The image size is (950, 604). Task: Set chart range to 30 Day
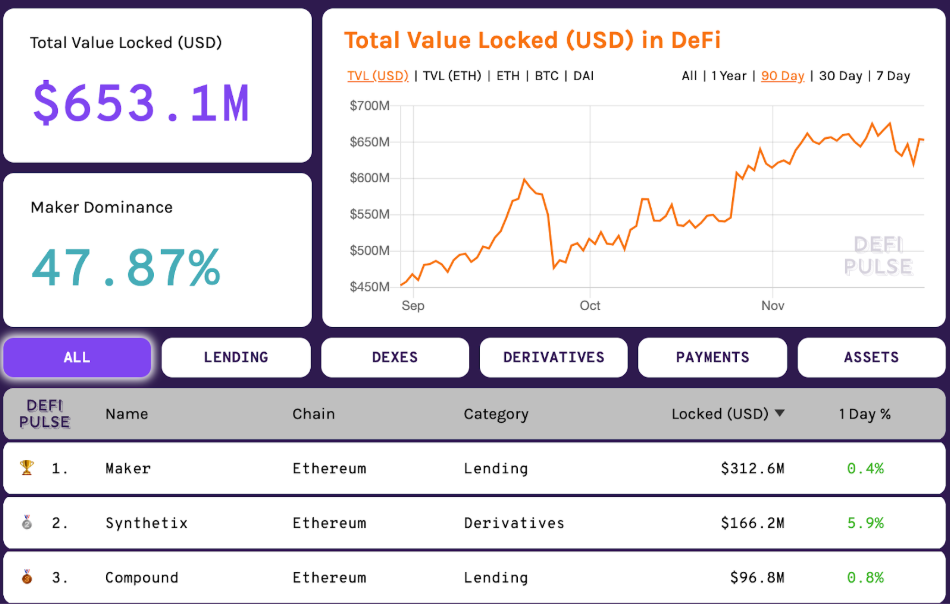pyautogui.click(x=840, y=76)
